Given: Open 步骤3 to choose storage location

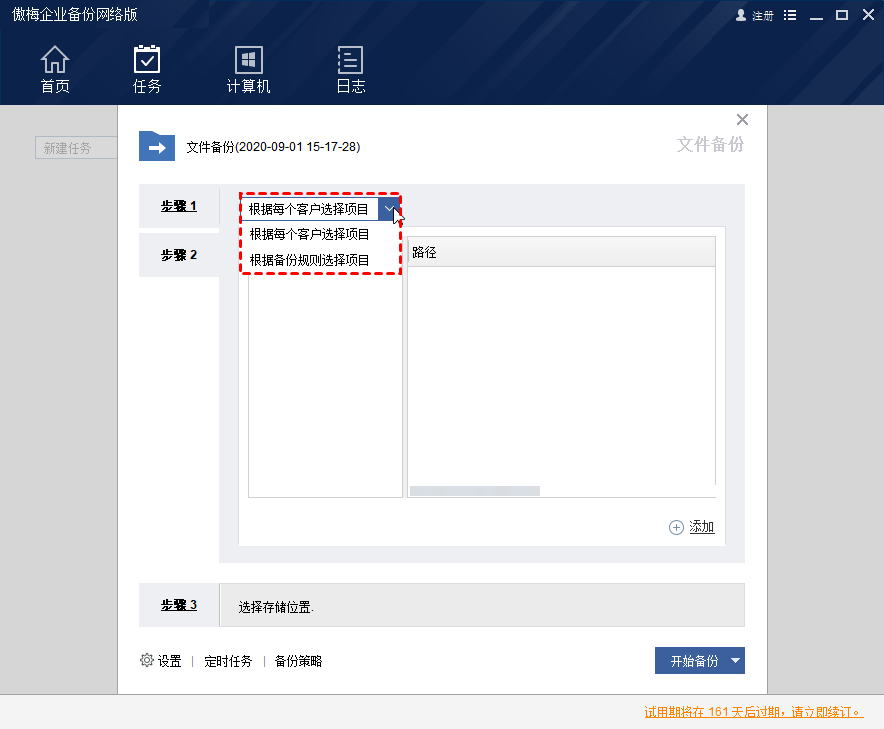Looking at the screenshot, I should point(179,604).
